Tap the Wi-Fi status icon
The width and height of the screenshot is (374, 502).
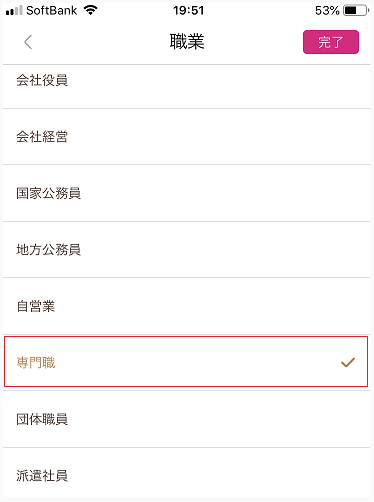point(90,10)
